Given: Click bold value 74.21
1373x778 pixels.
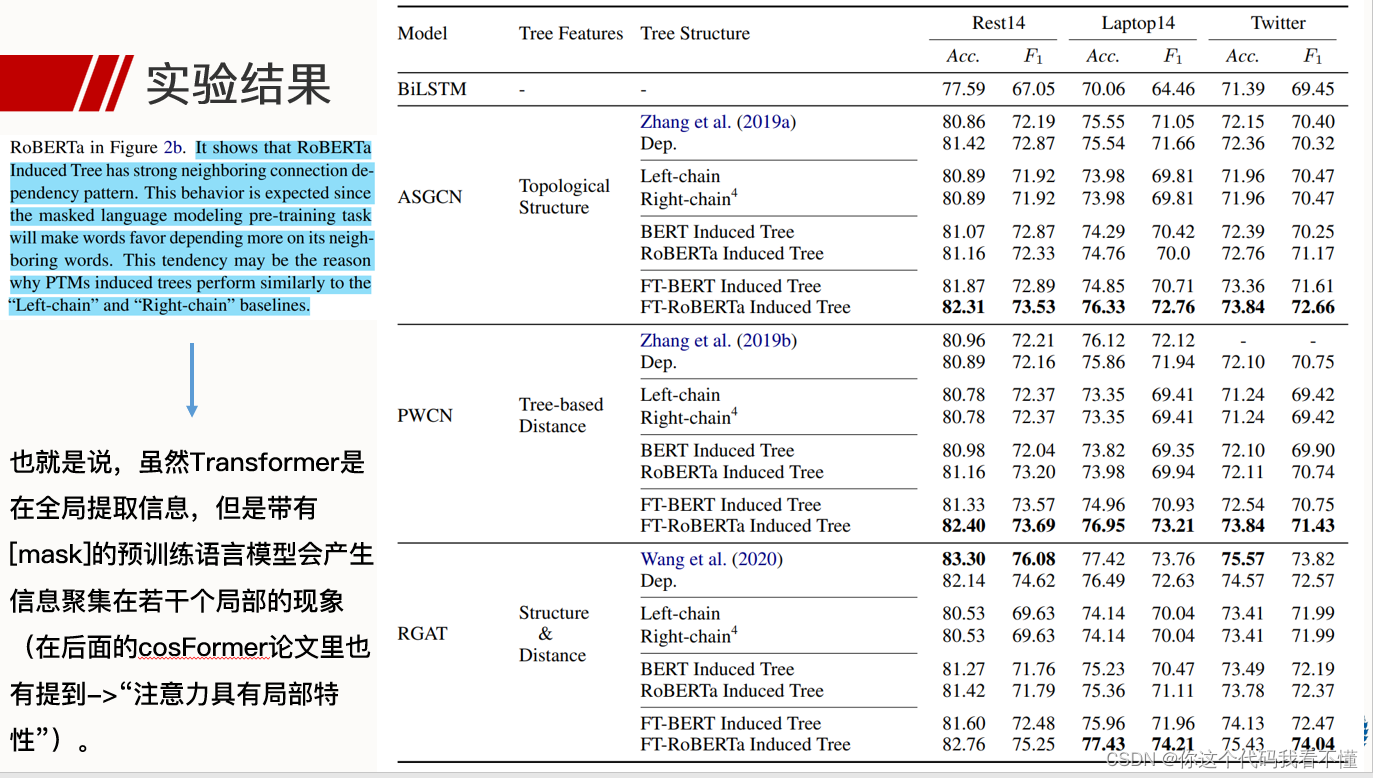Looking at the screenshot, I should [1173, 744].
